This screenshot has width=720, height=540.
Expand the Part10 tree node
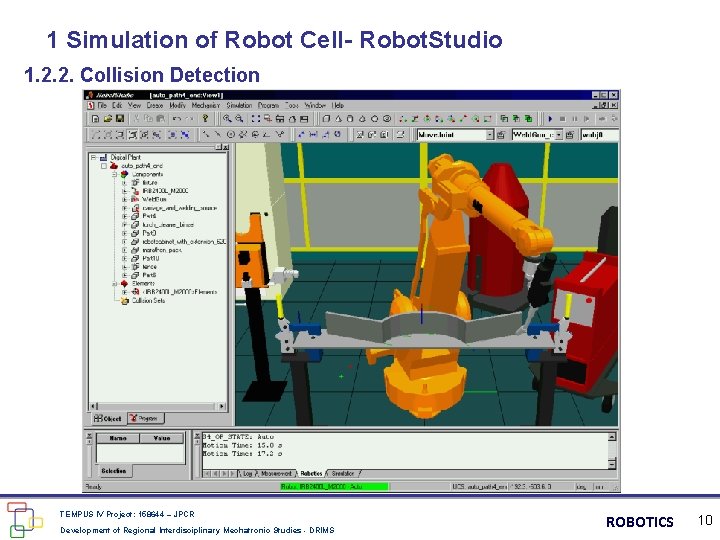coord(124,259)
